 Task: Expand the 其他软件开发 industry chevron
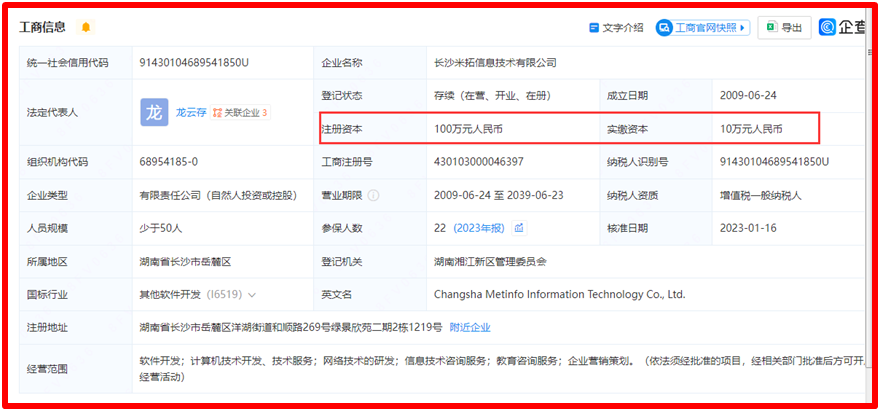point(251,295)
